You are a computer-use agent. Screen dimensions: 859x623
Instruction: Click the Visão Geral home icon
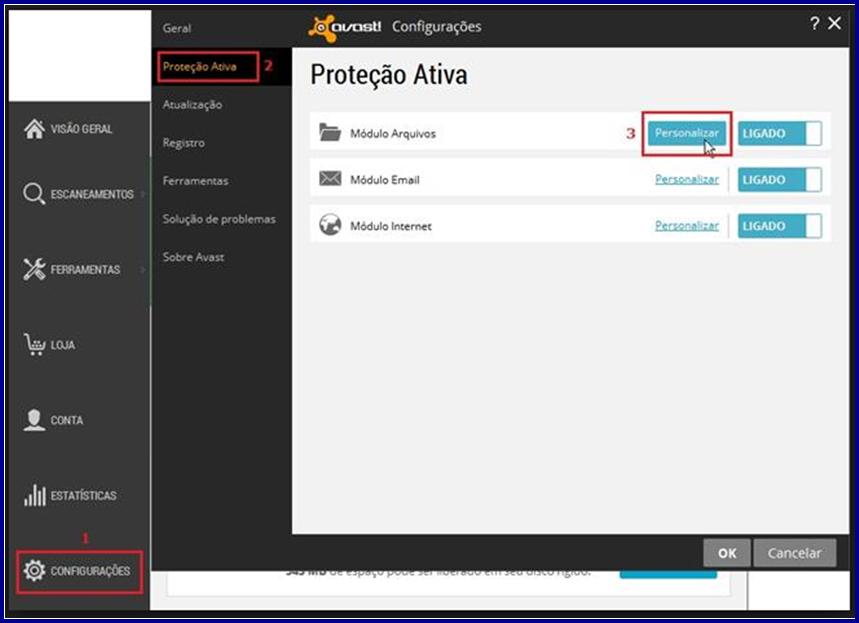[x=34, y=129]
